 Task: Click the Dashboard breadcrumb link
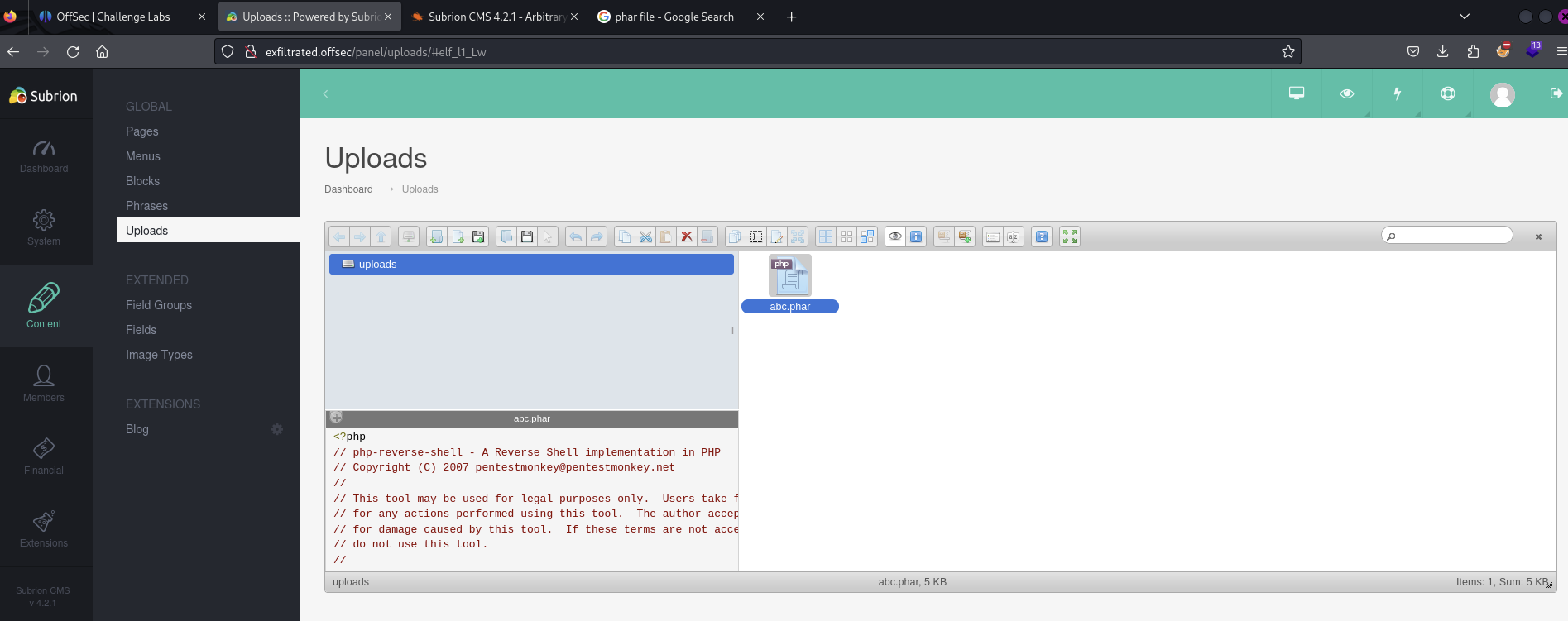[348, 189]
